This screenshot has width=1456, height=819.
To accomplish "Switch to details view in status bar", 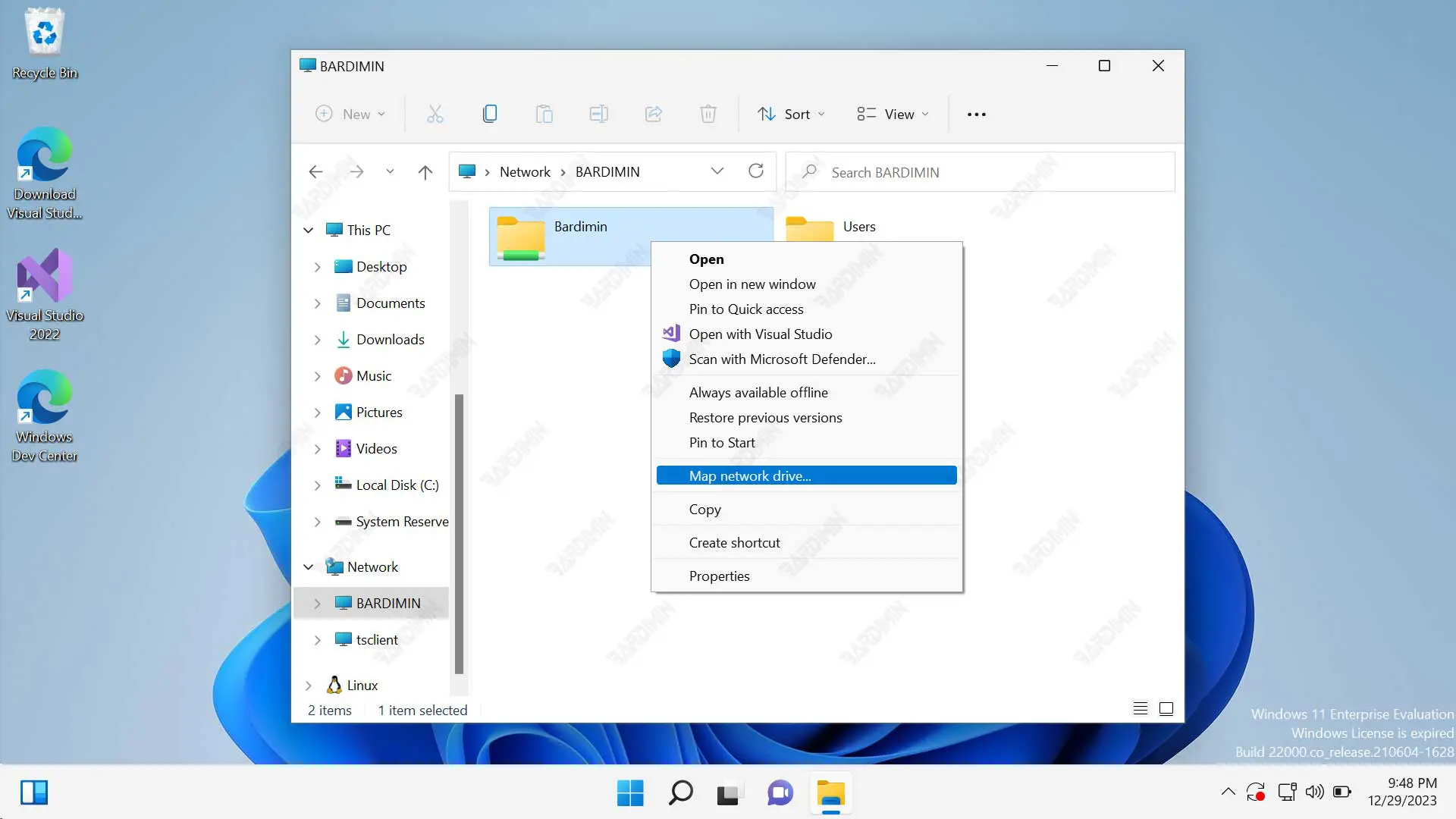I will (x=1140, y=709).
